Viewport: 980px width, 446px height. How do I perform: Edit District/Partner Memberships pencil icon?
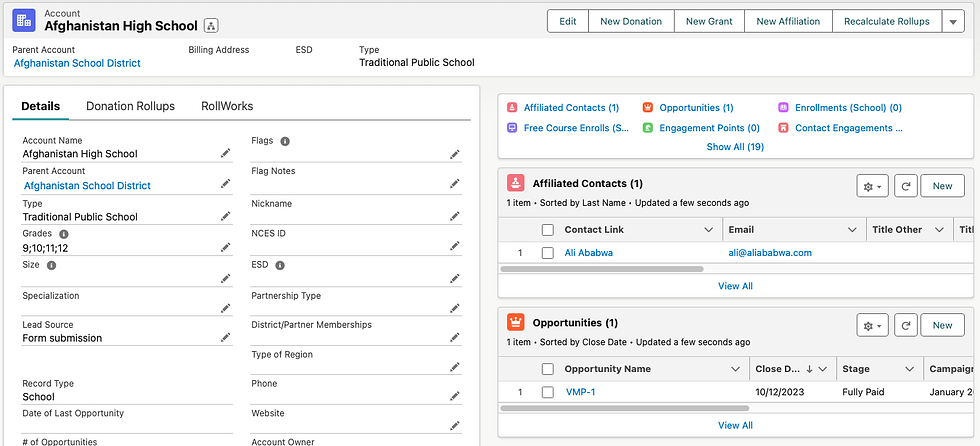pos(455,337)
